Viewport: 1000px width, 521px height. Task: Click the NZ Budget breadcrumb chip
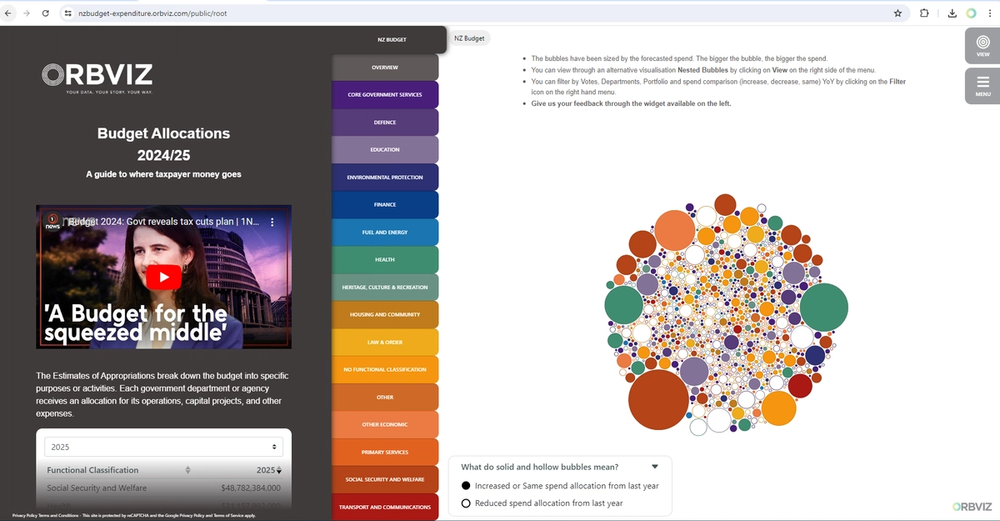pyautogui.click(x=469, y=38)
